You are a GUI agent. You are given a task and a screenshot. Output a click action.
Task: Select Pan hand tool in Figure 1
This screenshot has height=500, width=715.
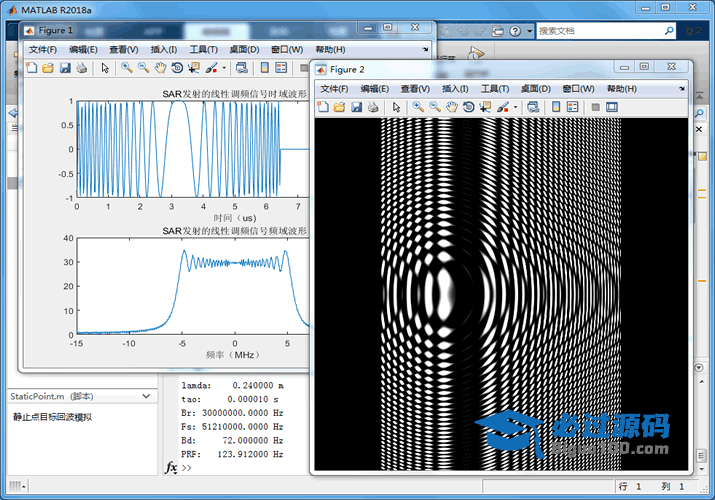pyautogui.click(x=160, y=68)
